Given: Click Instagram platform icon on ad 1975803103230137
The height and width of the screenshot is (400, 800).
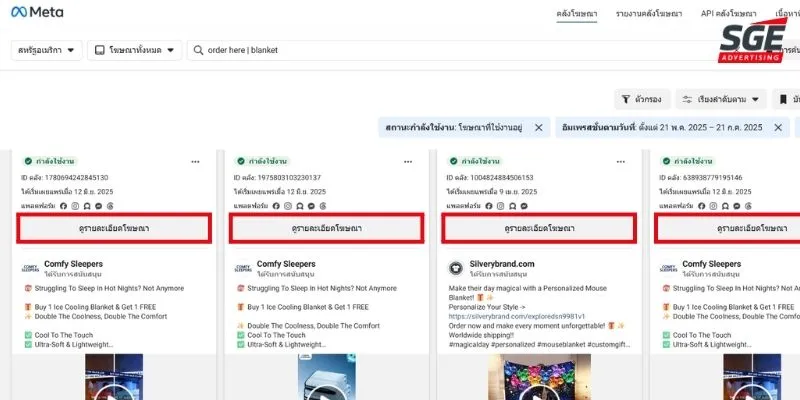Looking at the screenshot, I should coord(288,206).
